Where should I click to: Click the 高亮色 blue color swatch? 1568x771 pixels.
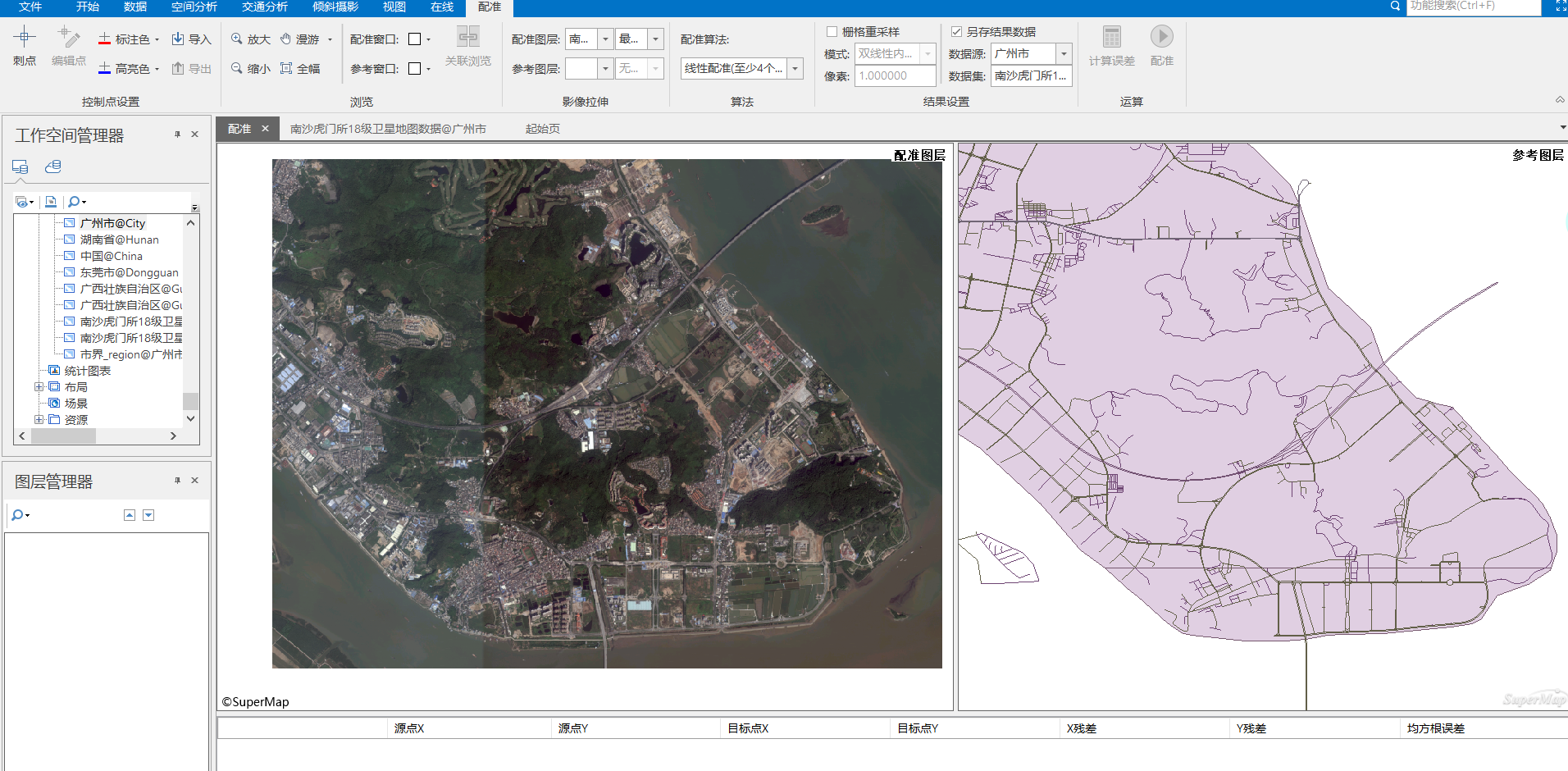coord(104,68)
